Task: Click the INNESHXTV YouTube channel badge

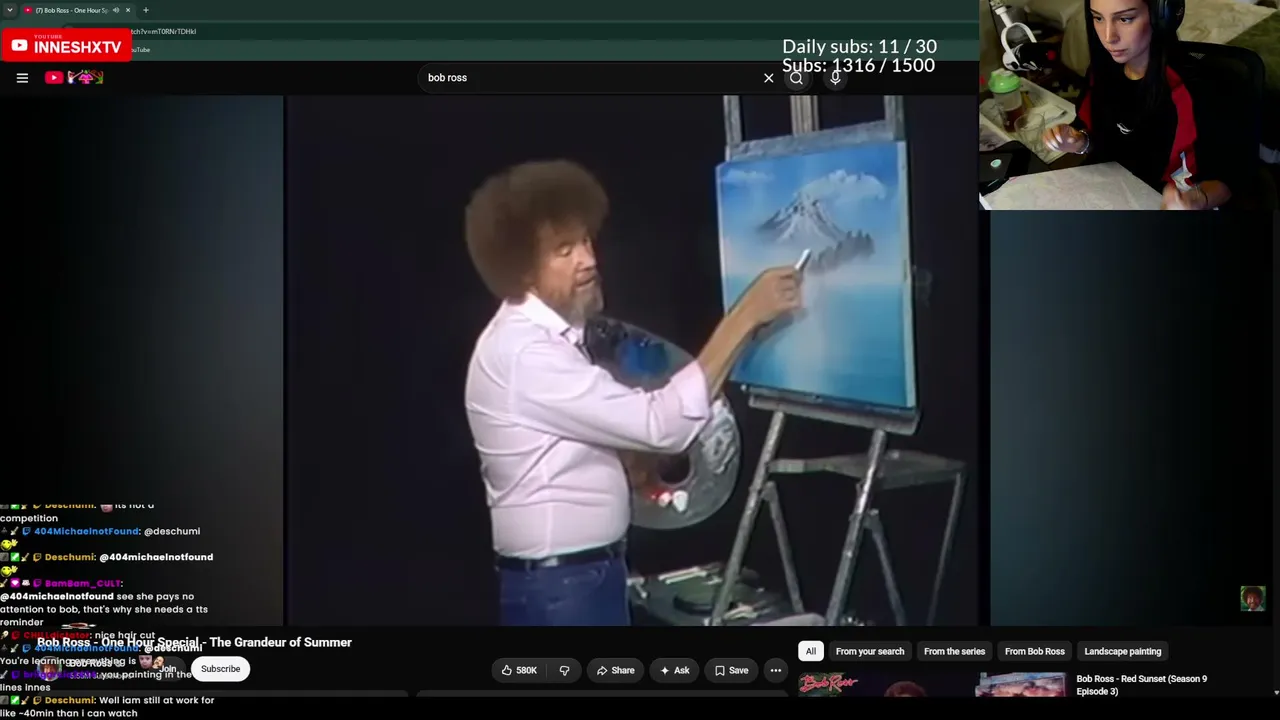Action: pos(66,45)
